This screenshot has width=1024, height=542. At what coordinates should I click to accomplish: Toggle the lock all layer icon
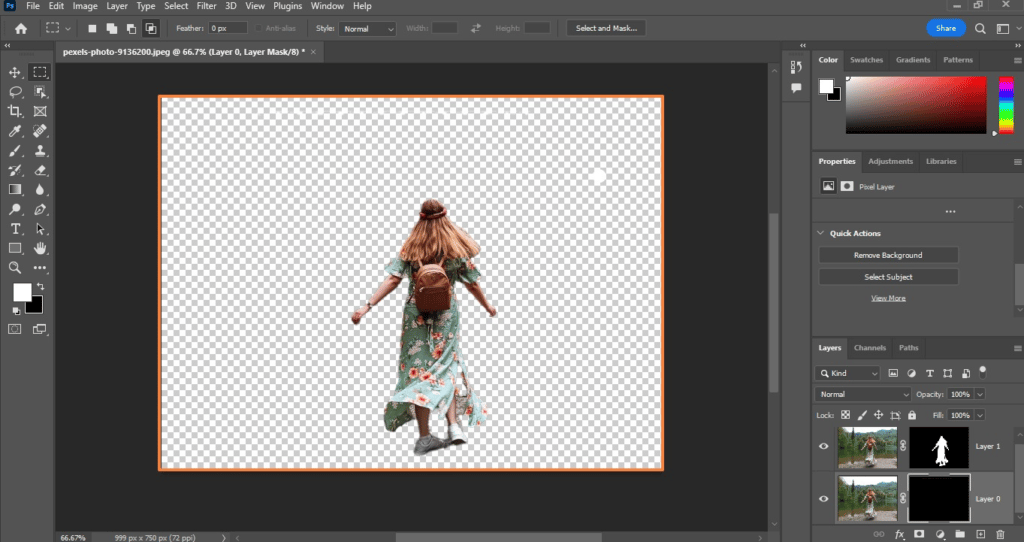[910, 415]
